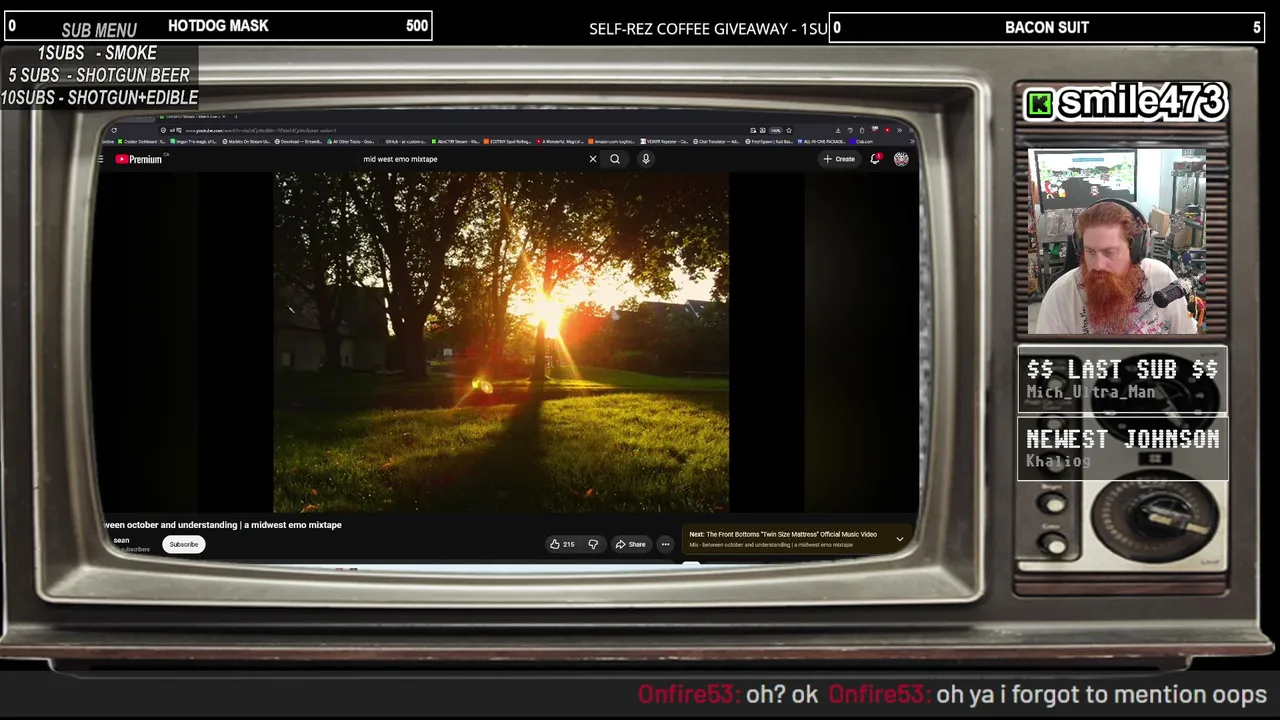Open the Marbles On Stream bookmark

tap(246, 142)
